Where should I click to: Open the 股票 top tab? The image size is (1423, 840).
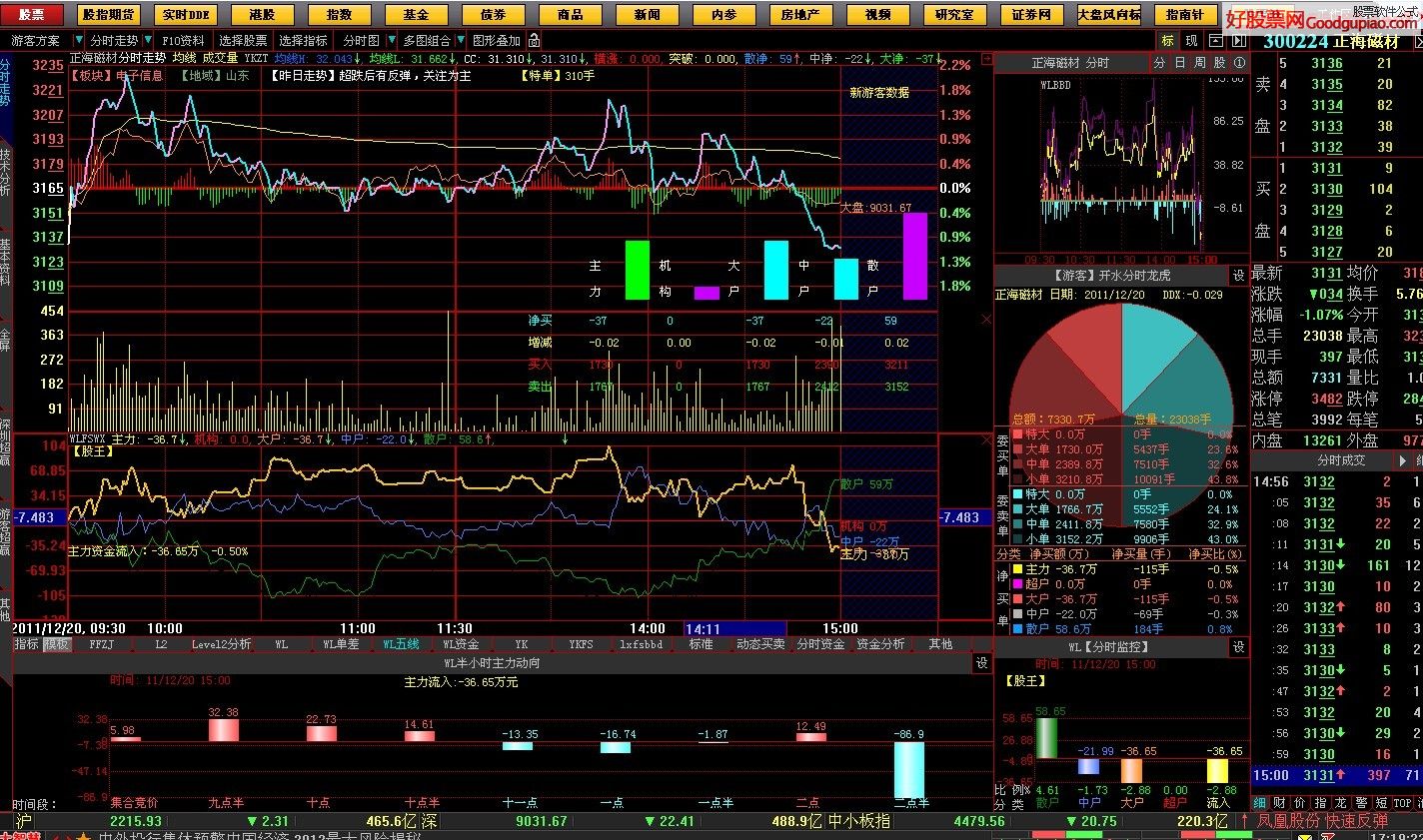coord(32,15)
